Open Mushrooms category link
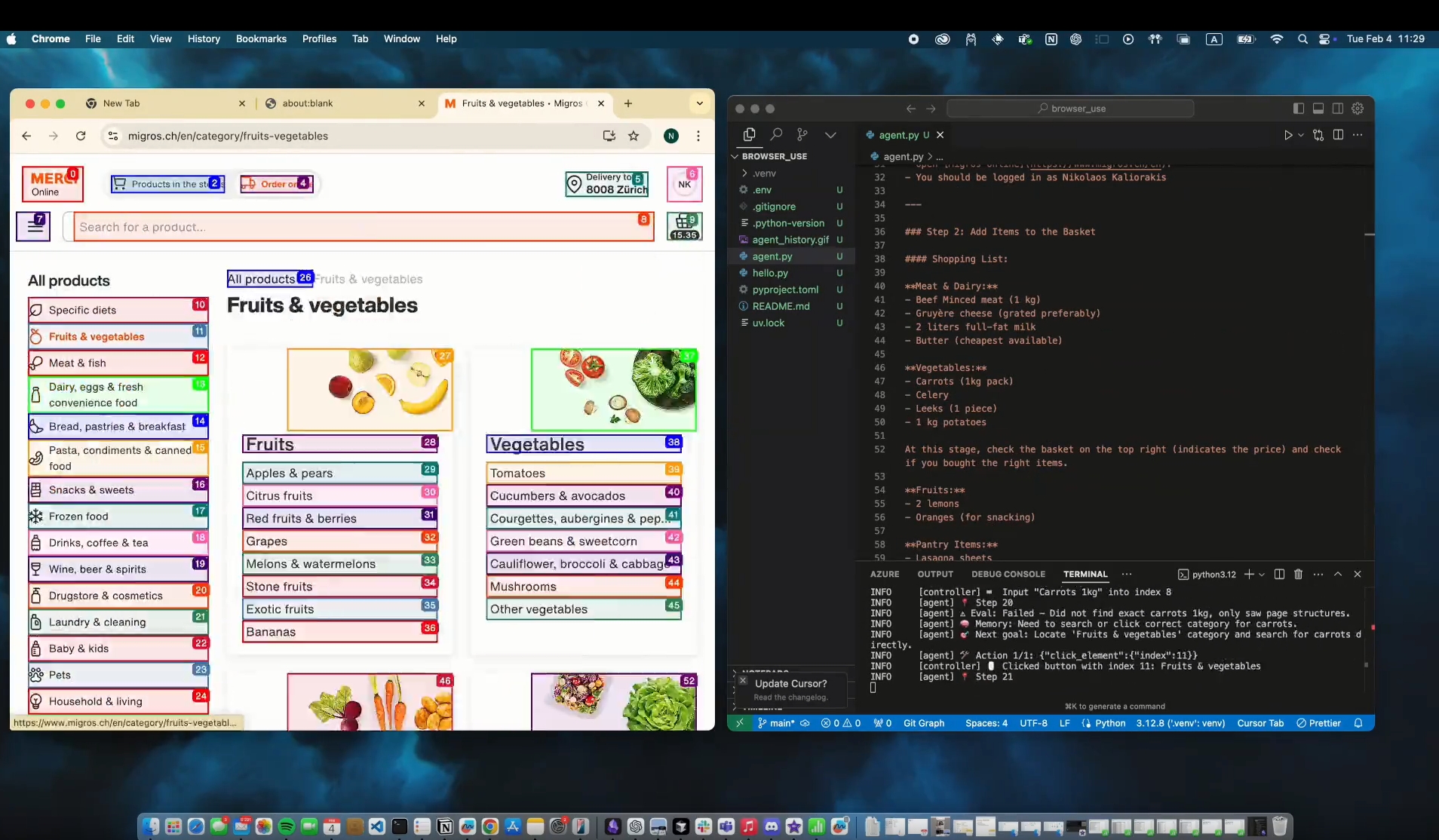 (x=584, y=586)
